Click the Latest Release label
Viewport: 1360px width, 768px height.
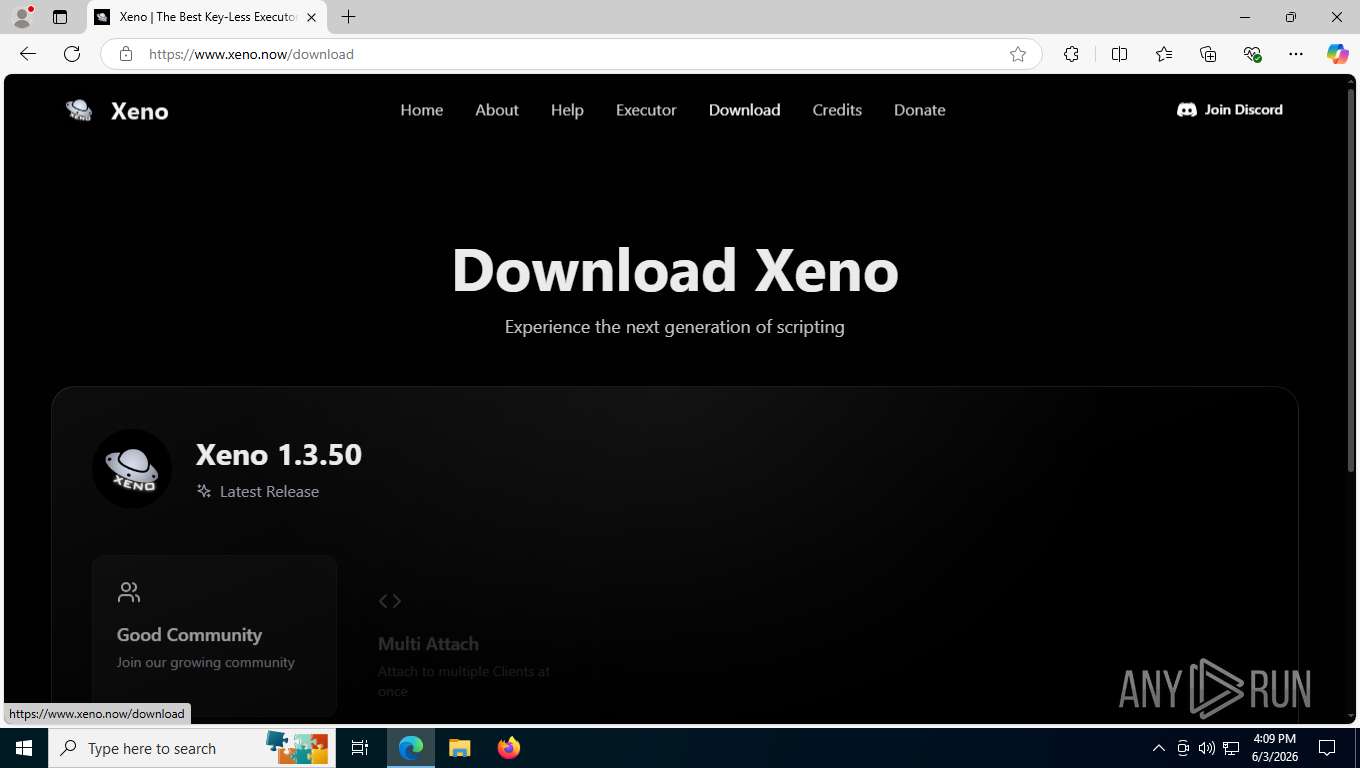click(x=269, y=492)
